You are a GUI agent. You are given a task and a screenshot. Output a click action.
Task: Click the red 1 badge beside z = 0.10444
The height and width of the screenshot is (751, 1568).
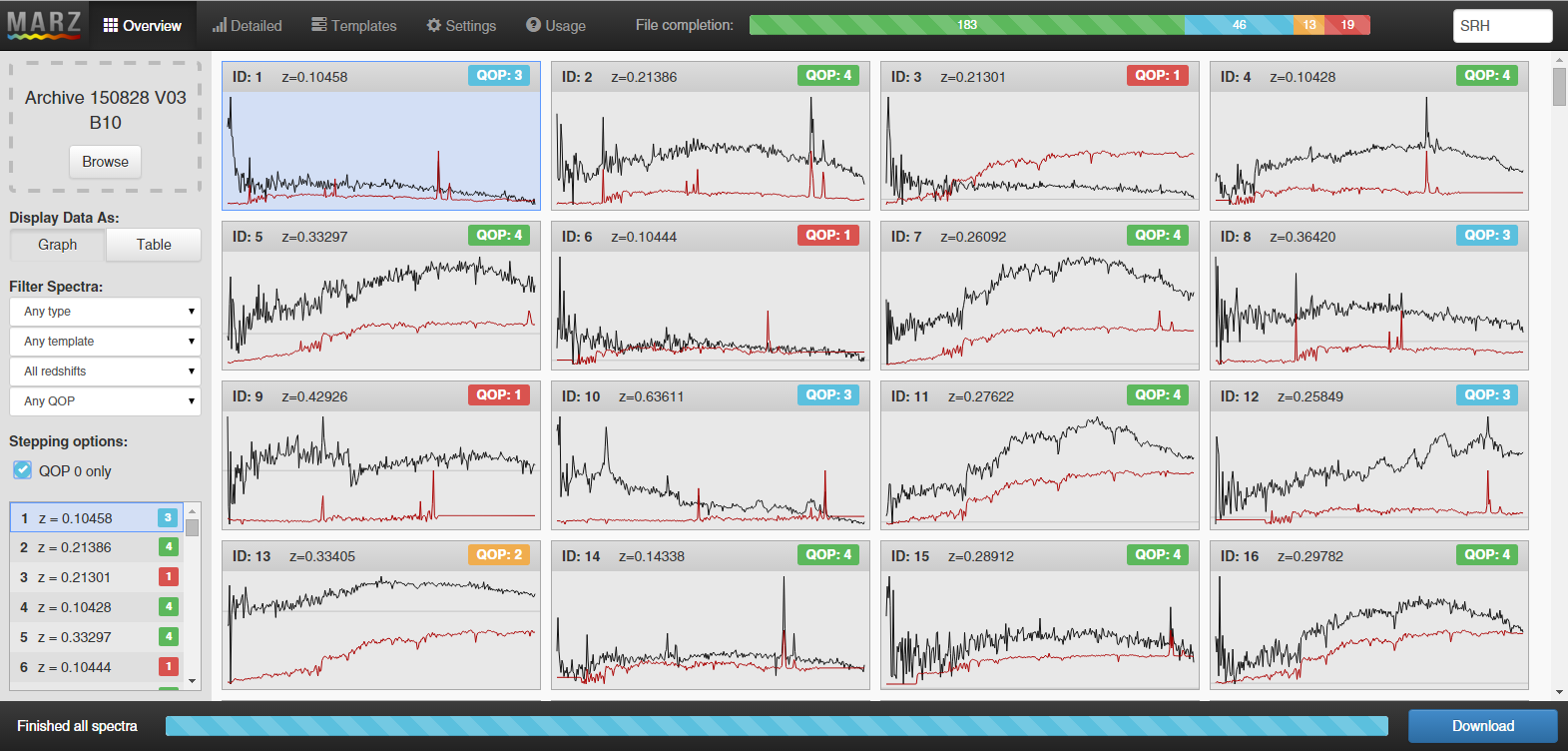[169, 667]
